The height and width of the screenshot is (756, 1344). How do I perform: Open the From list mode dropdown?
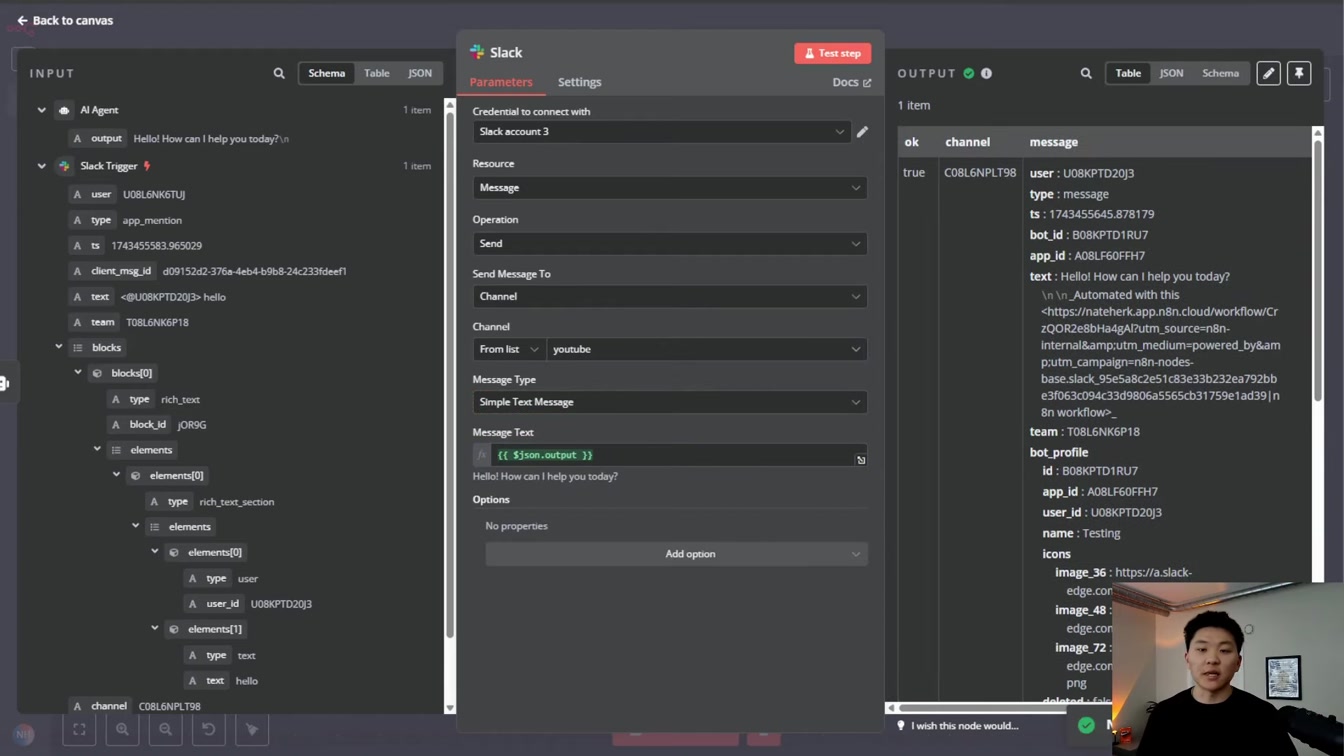click(x=509, y=349)
